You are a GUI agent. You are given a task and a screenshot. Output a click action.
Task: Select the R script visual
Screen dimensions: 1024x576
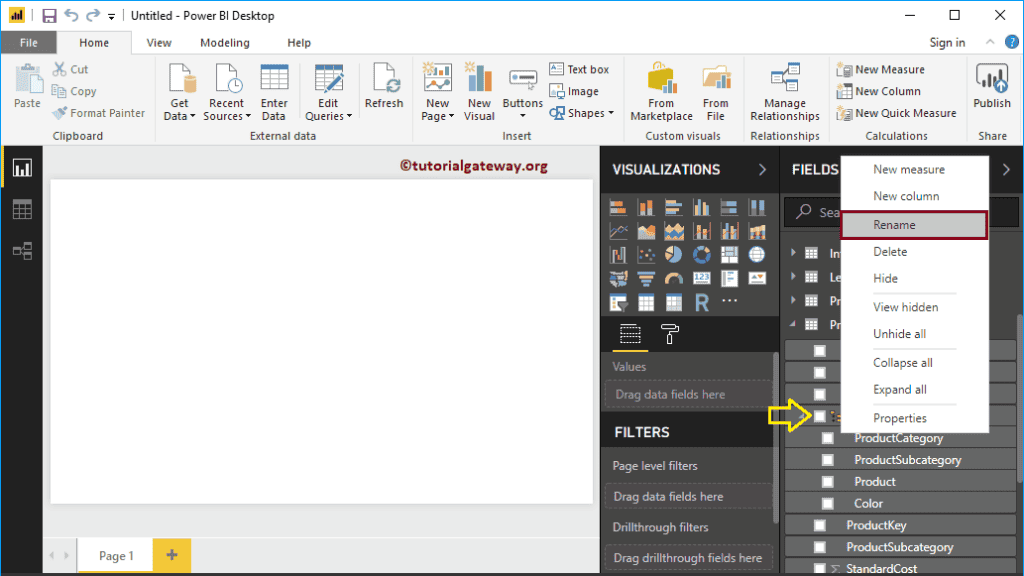click(x=701, y=302)
